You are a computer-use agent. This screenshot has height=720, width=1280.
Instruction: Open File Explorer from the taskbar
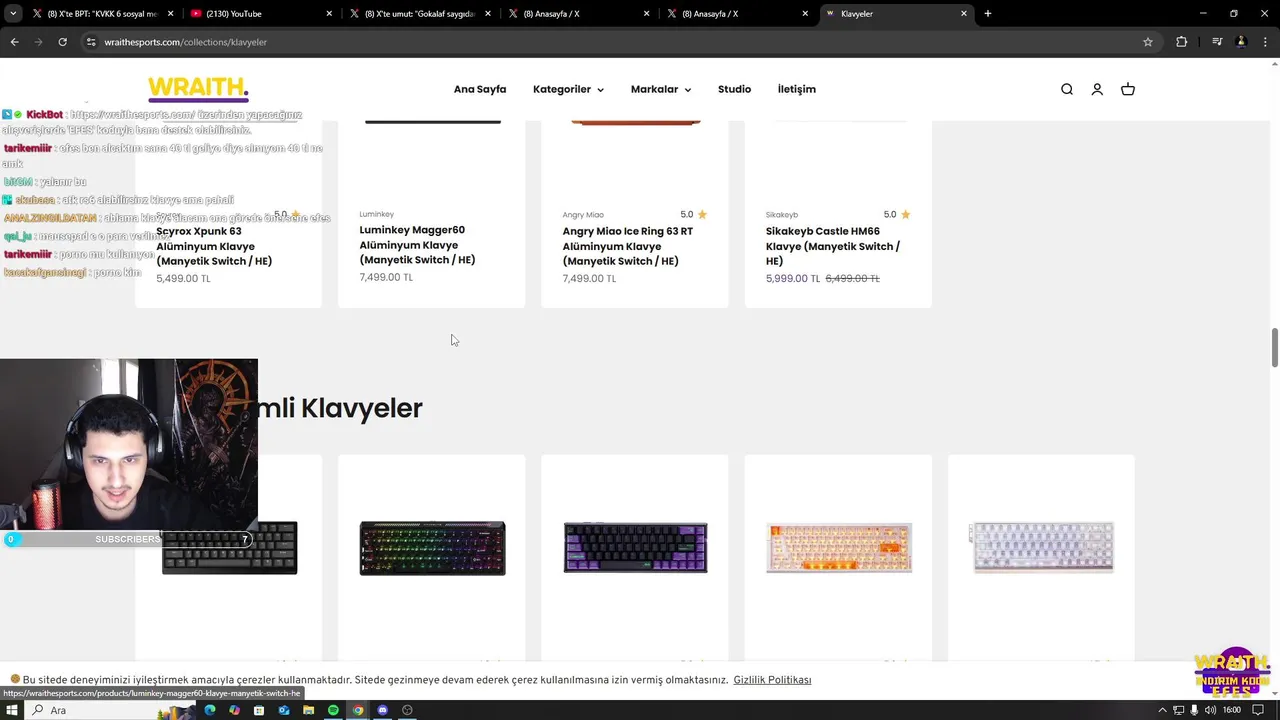pos(309,710)
